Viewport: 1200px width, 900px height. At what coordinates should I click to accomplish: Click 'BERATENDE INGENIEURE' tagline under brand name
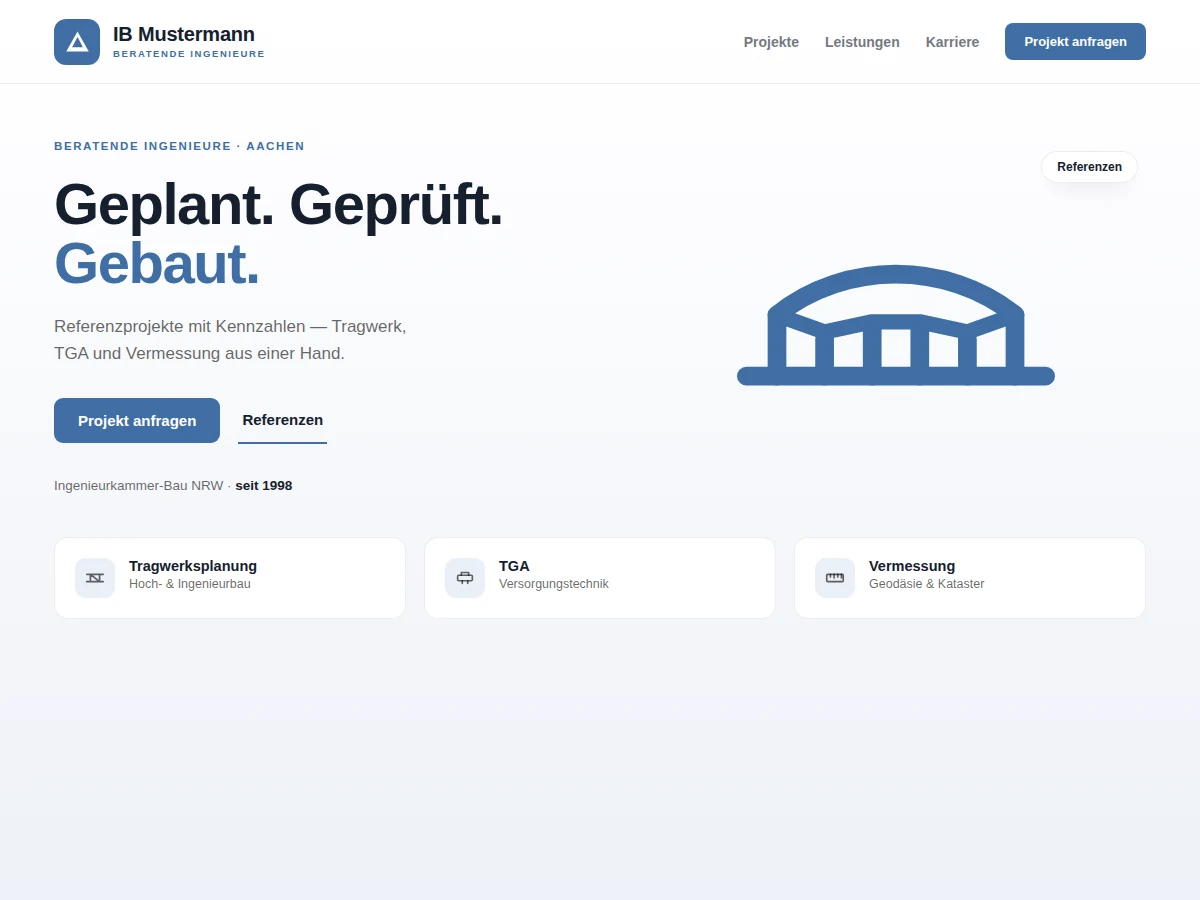pos(189,54)
